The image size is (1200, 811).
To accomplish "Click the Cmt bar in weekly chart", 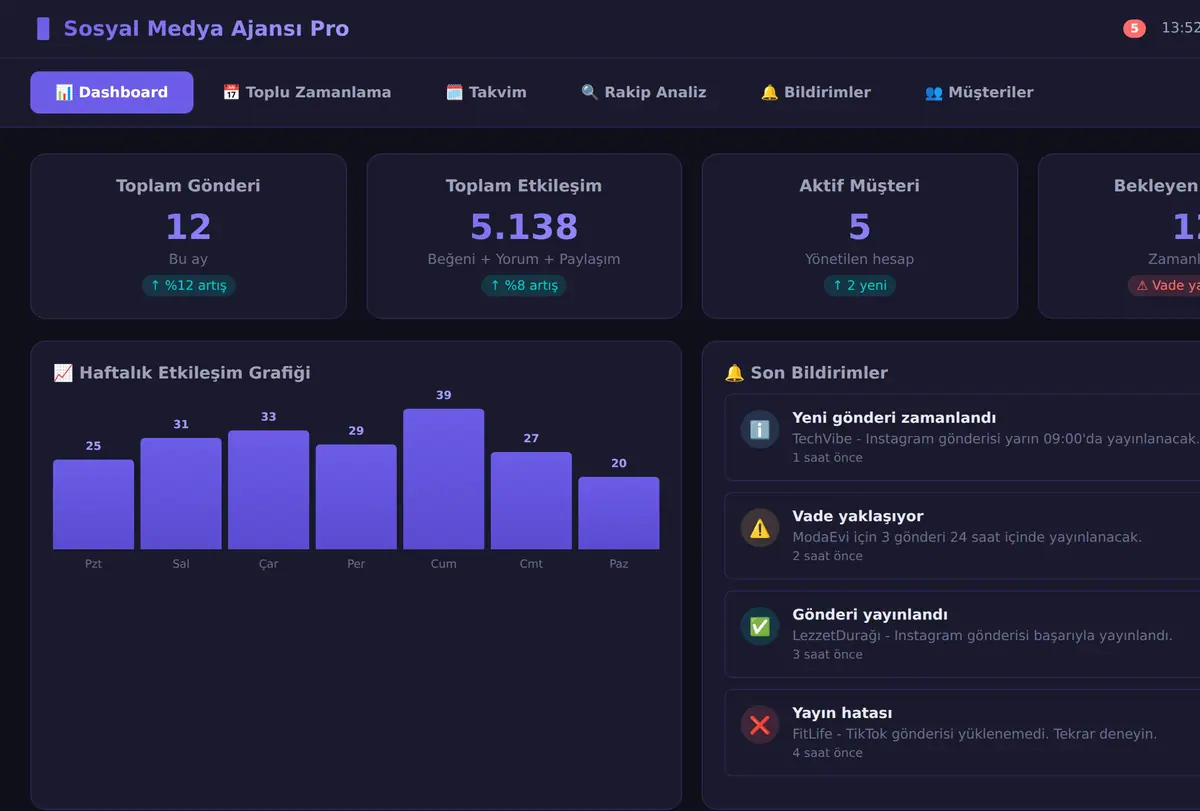I will [x=531, y=500].
